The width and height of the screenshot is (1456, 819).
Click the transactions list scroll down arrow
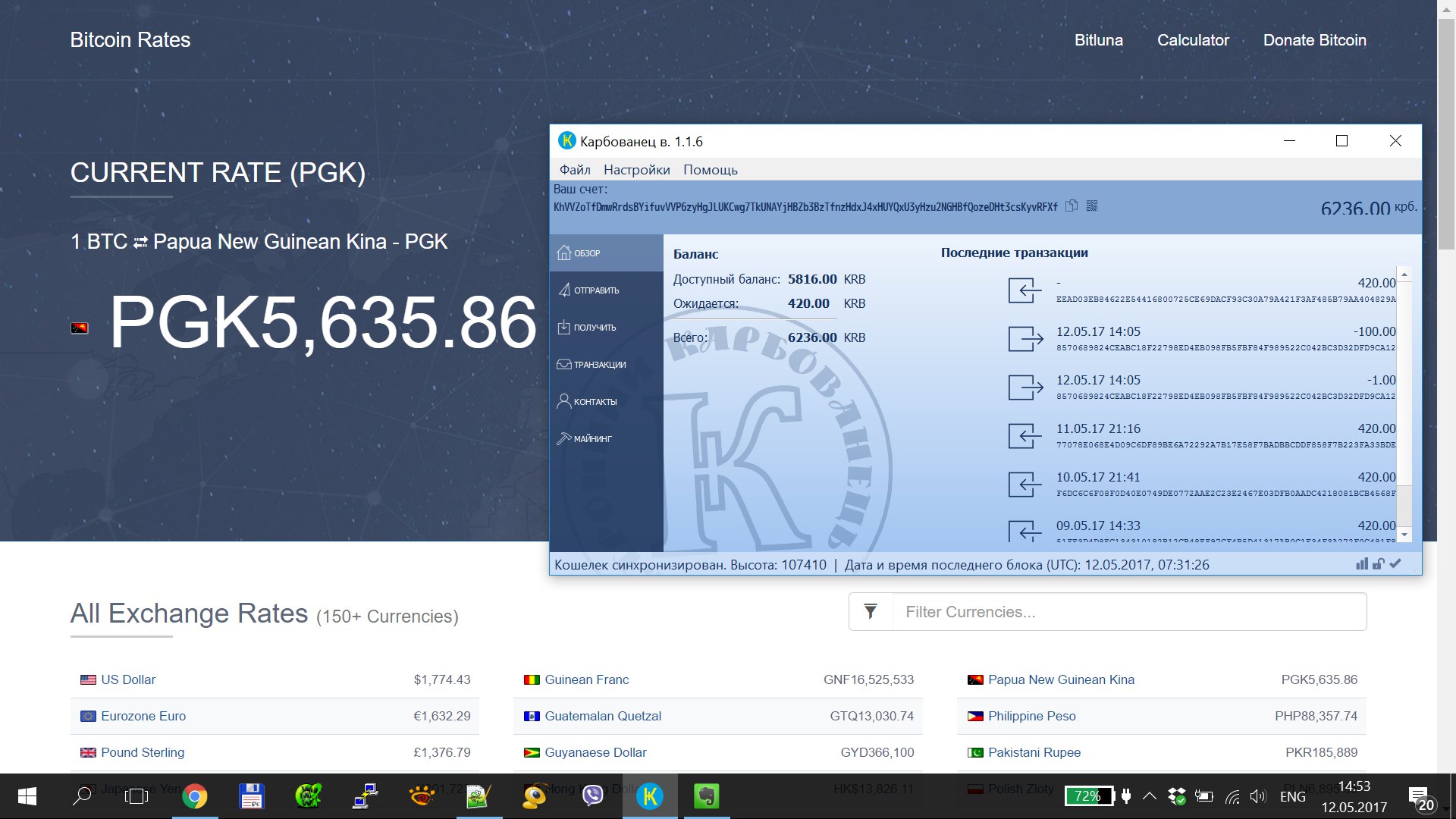coord(1404,535)
